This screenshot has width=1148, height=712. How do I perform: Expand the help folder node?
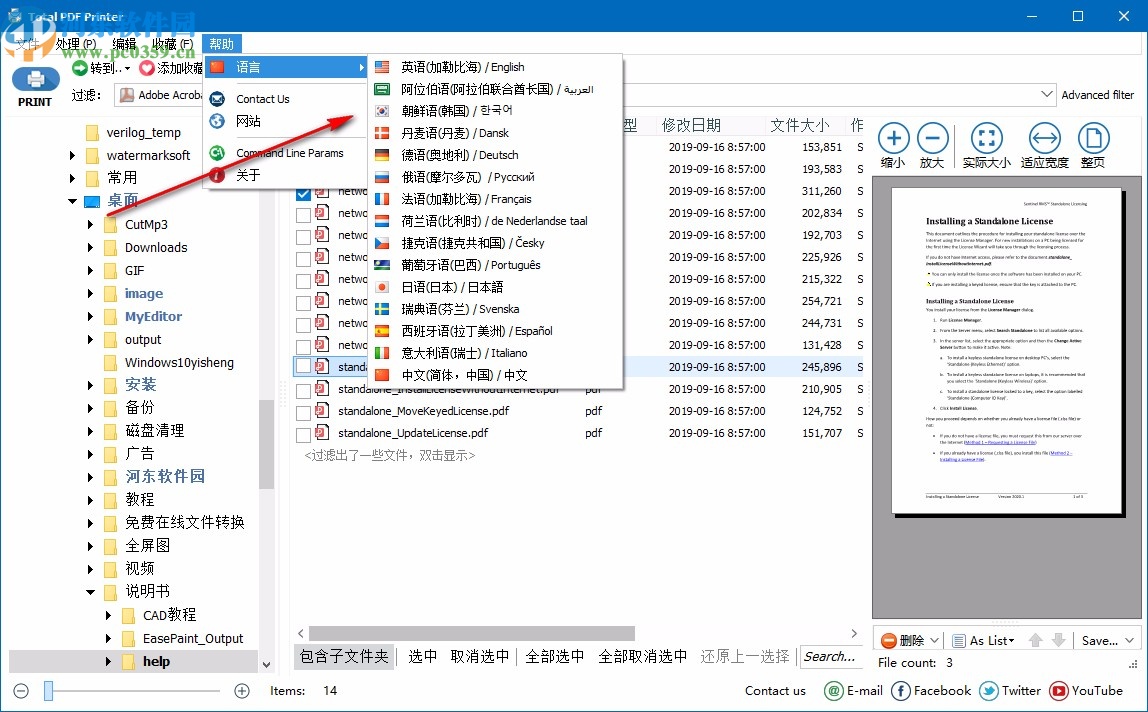107,661
